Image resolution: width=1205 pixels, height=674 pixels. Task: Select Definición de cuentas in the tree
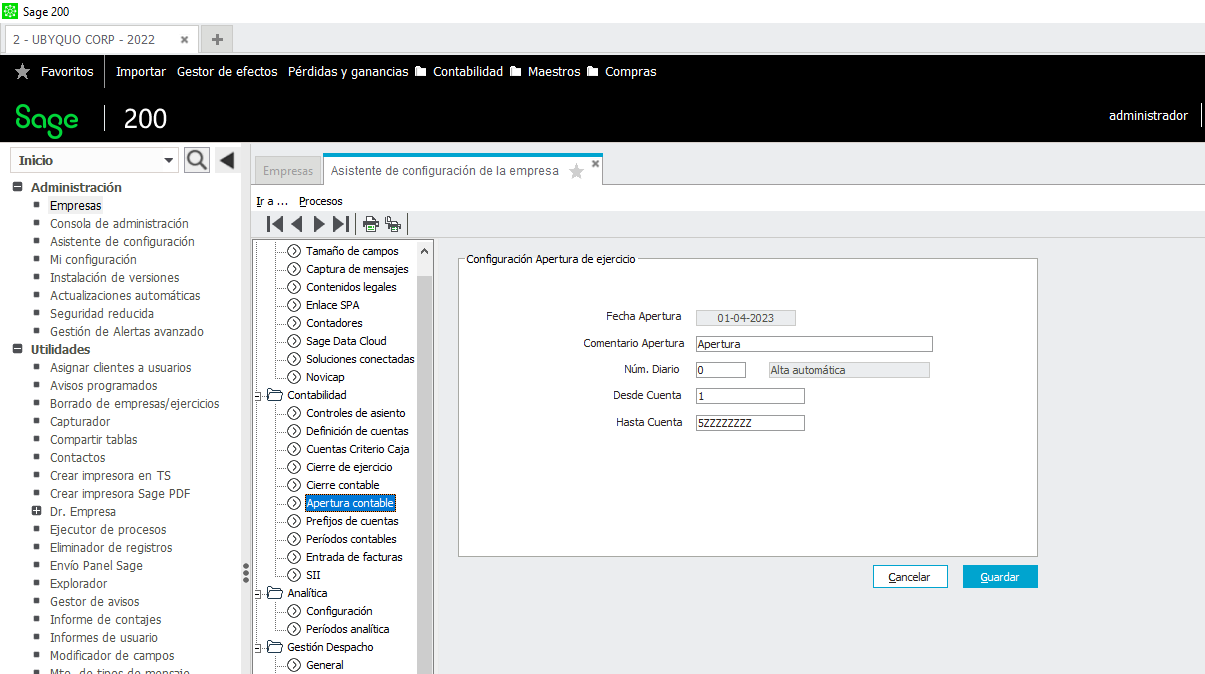coord(357,431)
